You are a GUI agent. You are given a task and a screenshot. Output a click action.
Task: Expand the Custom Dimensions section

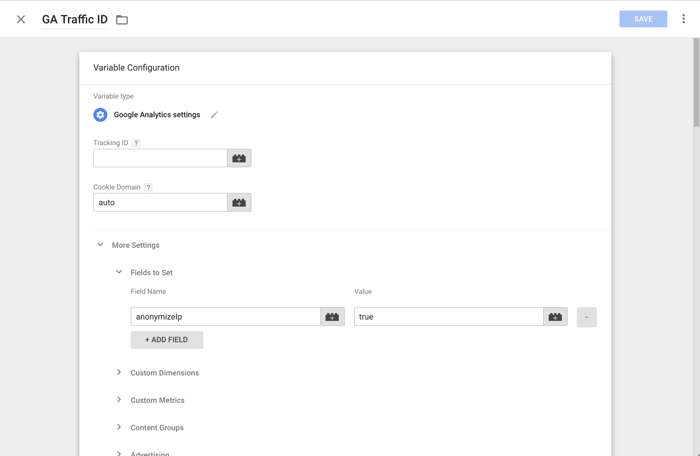tap(119, 373)
